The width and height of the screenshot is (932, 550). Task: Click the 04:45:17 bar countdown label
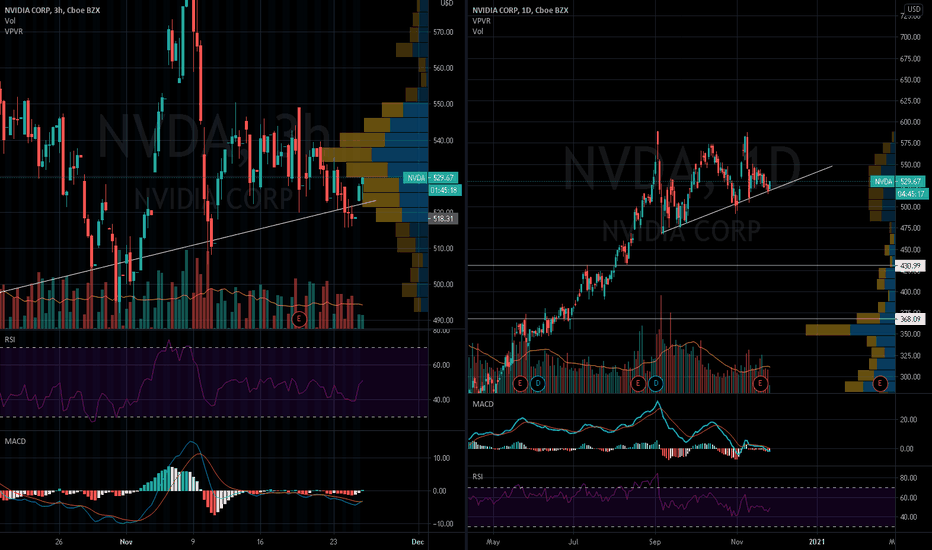[x=910, y=194]
